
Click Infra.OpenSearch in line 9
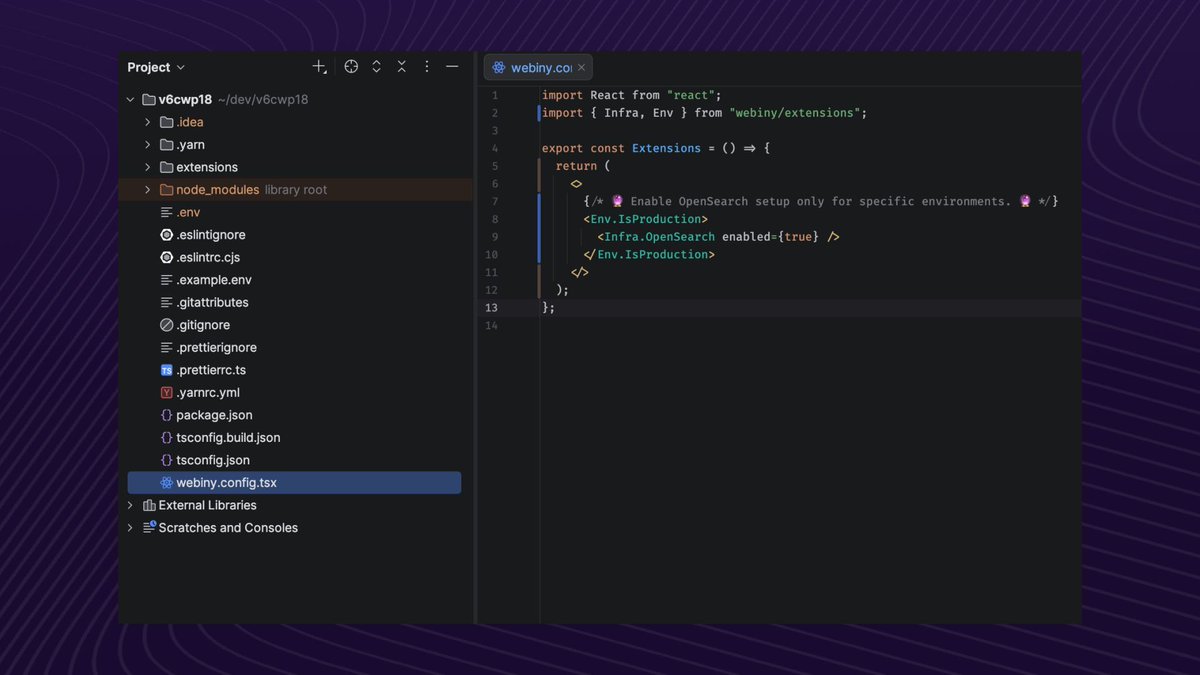pos(660,237)
